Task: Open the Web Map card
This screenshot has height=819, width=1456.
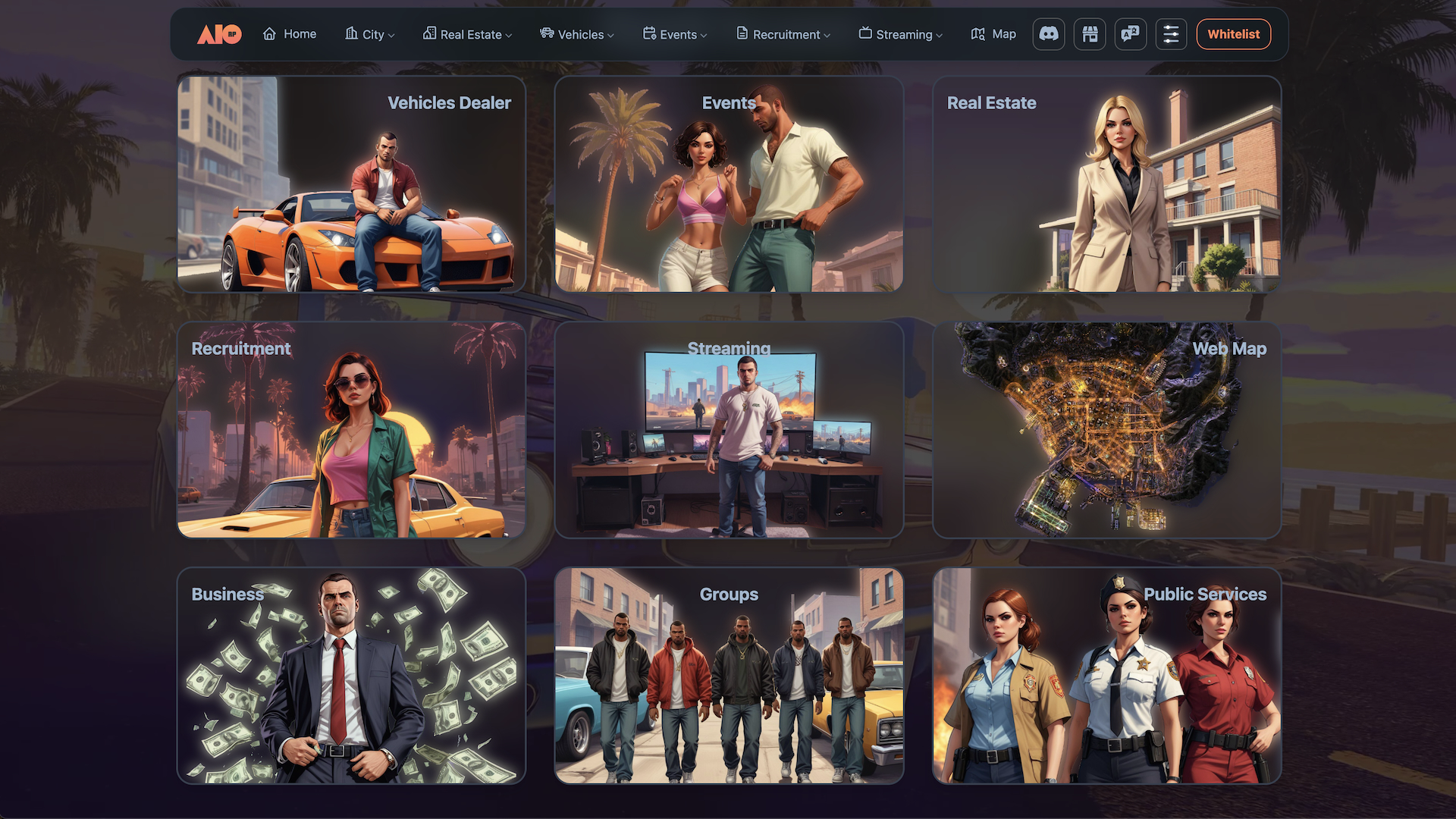Action: 1106,430
